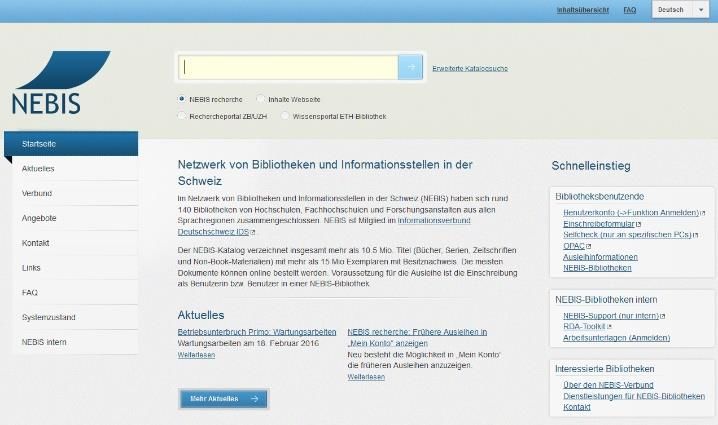Go to Aktuelles in the sidebar

click(x=38, y=168)
